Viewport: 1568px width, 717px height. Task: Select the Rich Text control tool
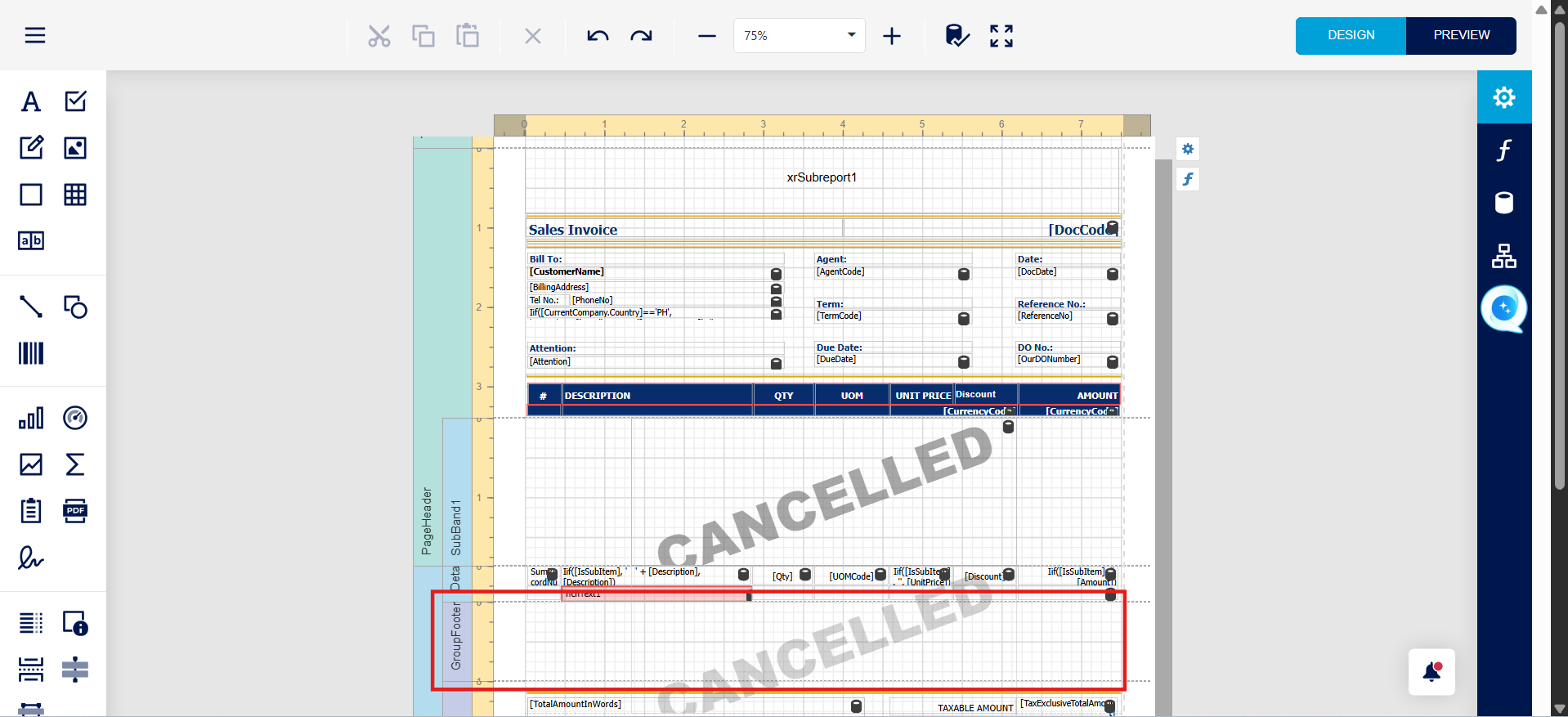pos(31,148)
